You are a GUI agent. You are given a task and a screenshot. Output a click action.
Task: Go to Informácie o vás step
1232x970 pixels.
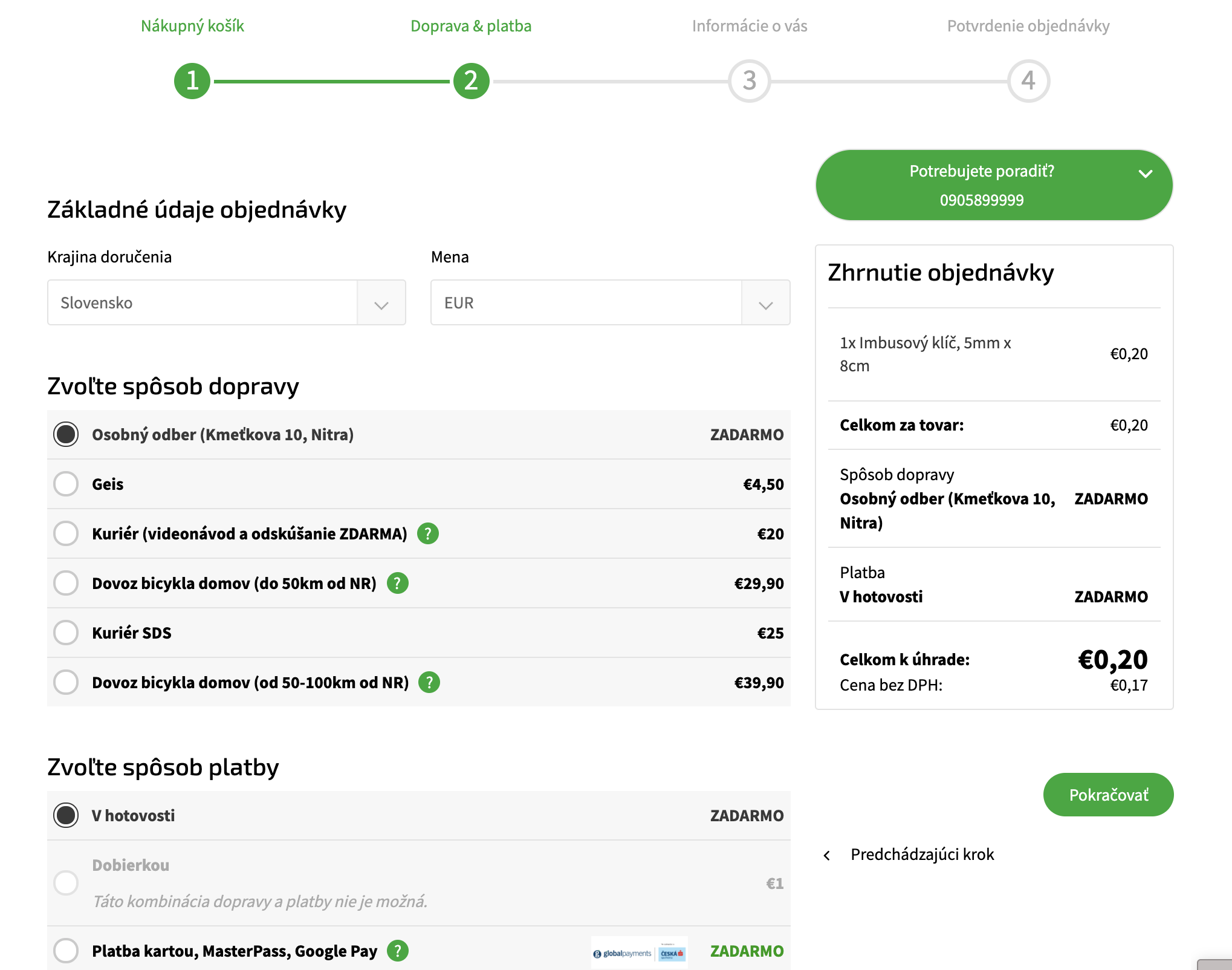750,26
